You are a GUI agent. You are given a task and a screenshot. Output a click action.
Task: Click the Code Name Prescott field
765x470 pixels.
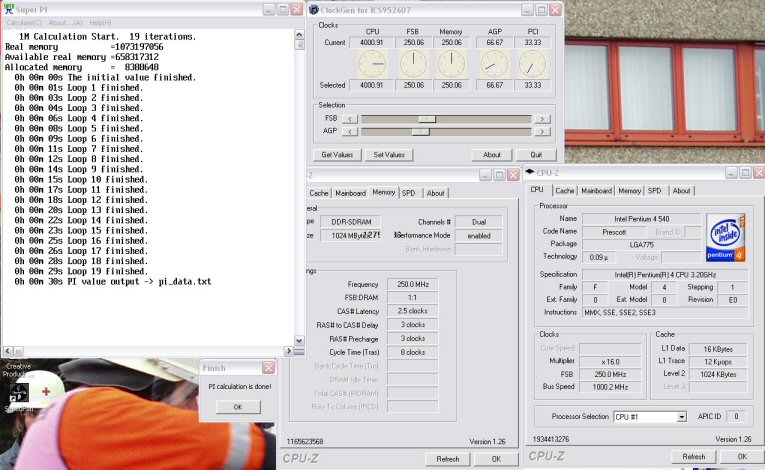[x=614, y=232]
